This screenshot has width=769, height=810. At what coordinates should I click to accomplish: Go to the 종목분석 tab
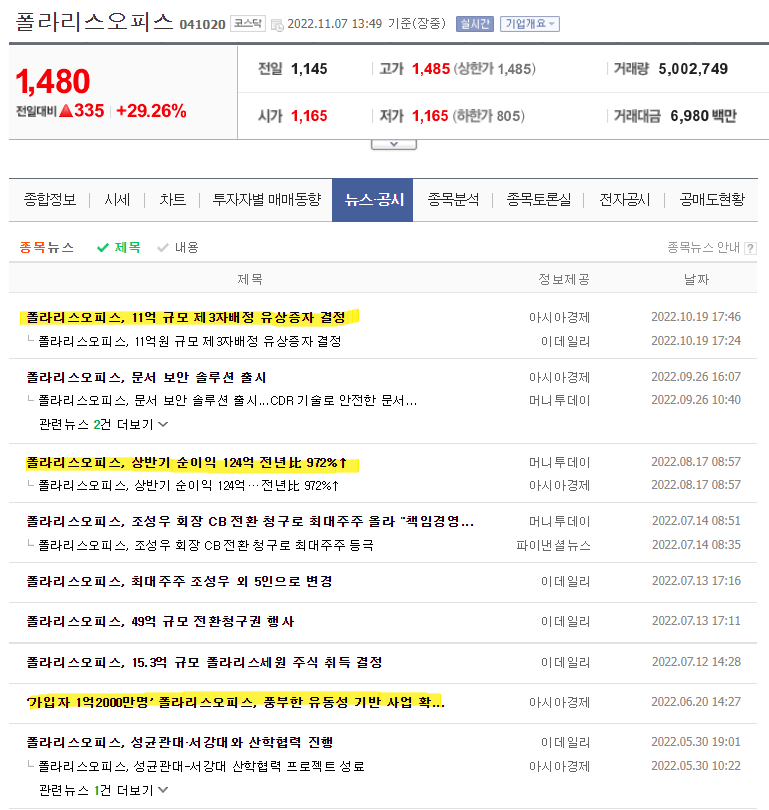[x=453, y=200]
